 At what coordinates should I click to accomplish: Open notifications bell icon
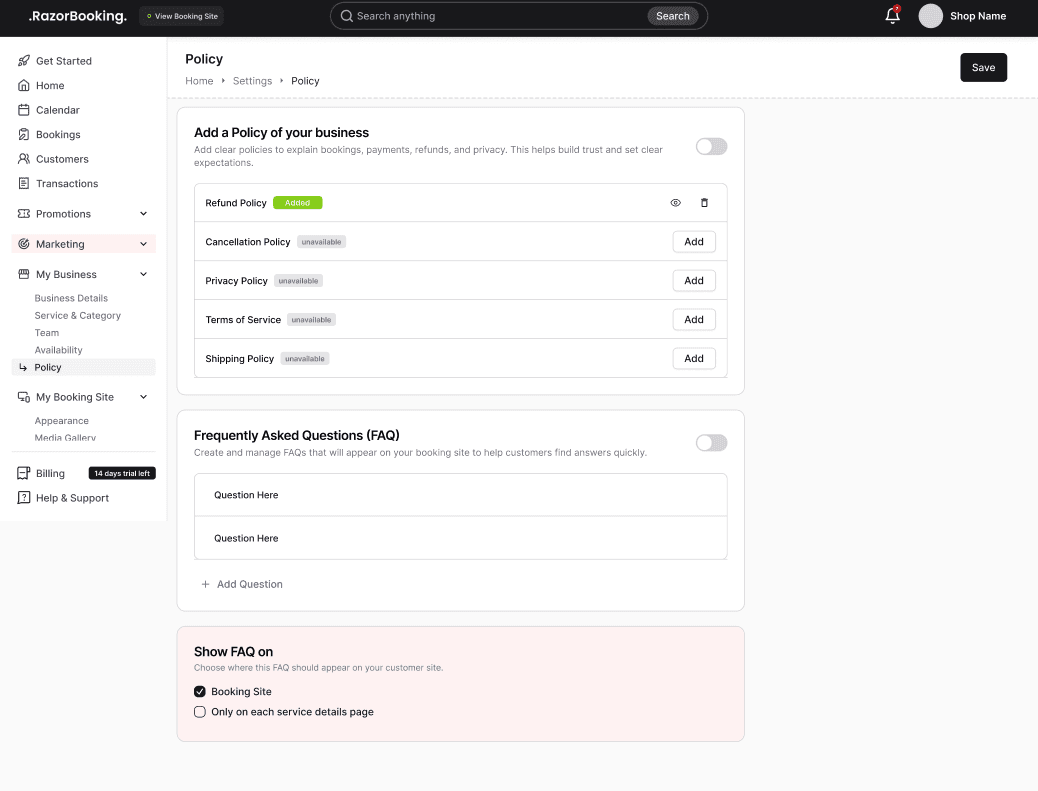click(892, 15)
